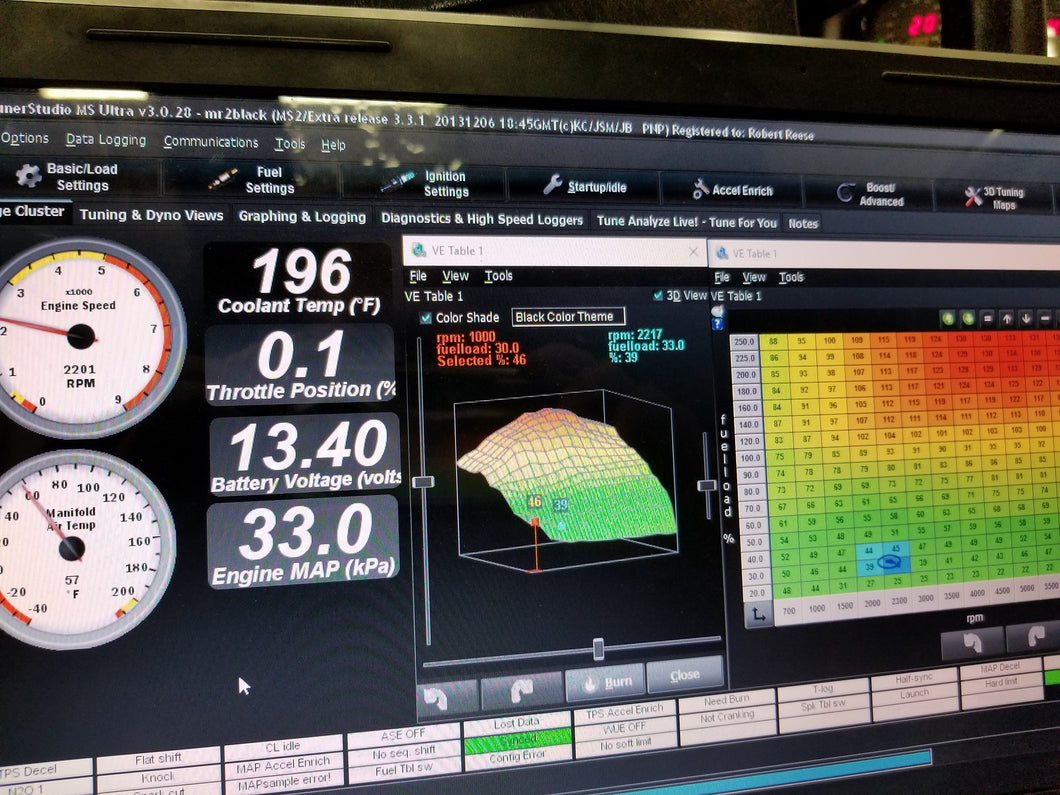Viewport: 1060px width, 795px height.
Task: Click the Close button in 3D window
Action: coord(684,675)
